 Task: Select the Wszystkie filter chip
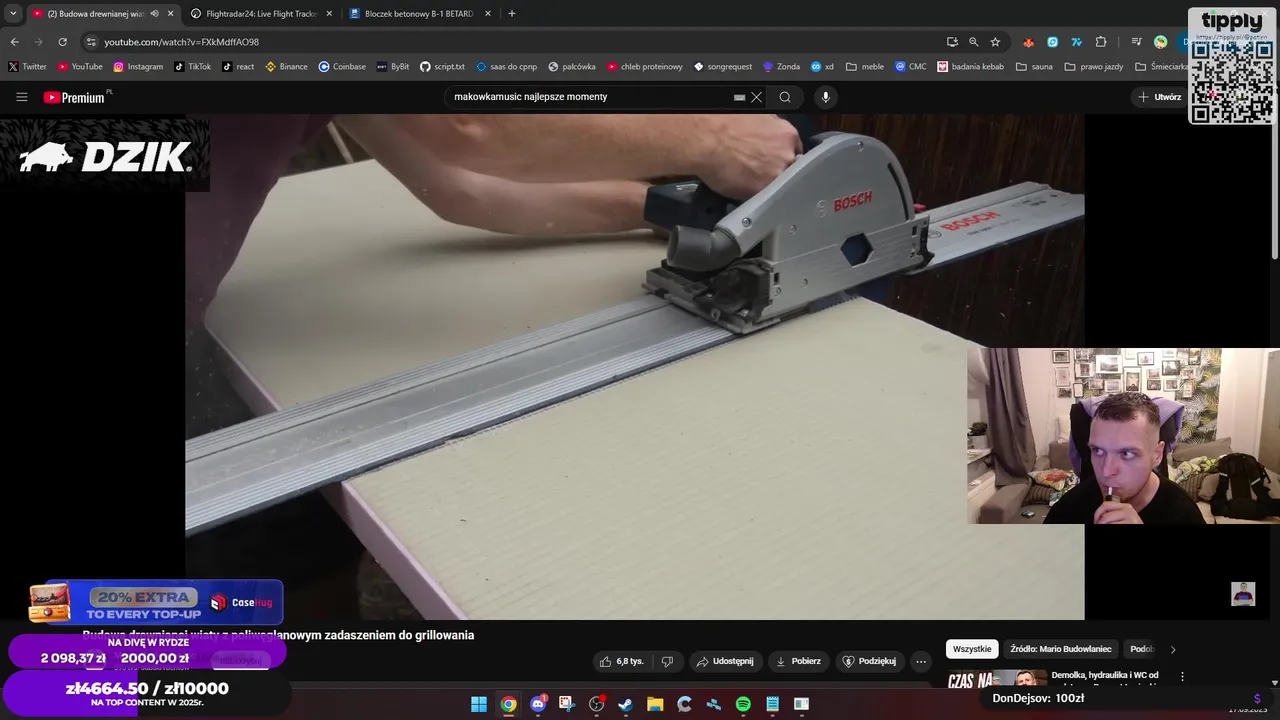[x=972, y=649]
